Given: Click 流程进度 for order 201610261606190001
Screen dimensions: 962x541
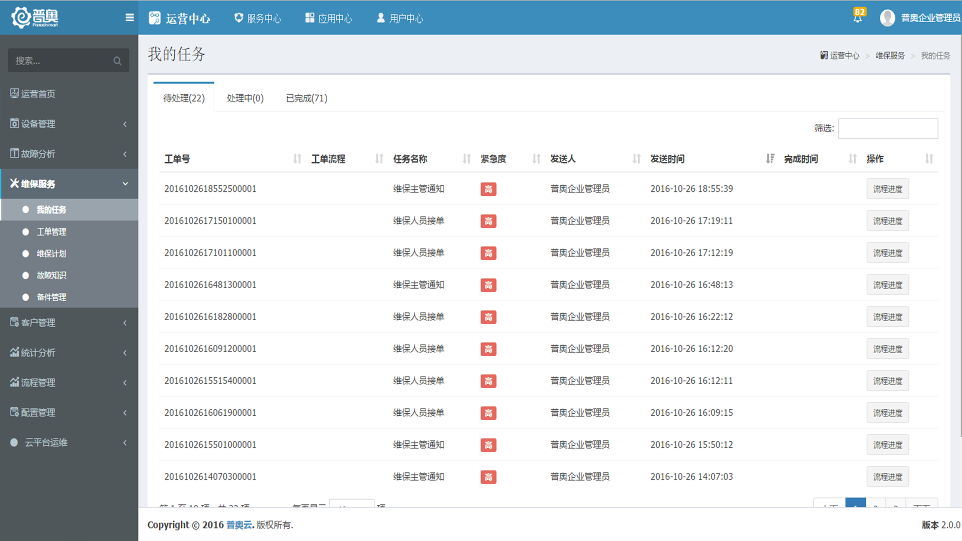Looking at the screenshot, I should (x=888, y=413).
